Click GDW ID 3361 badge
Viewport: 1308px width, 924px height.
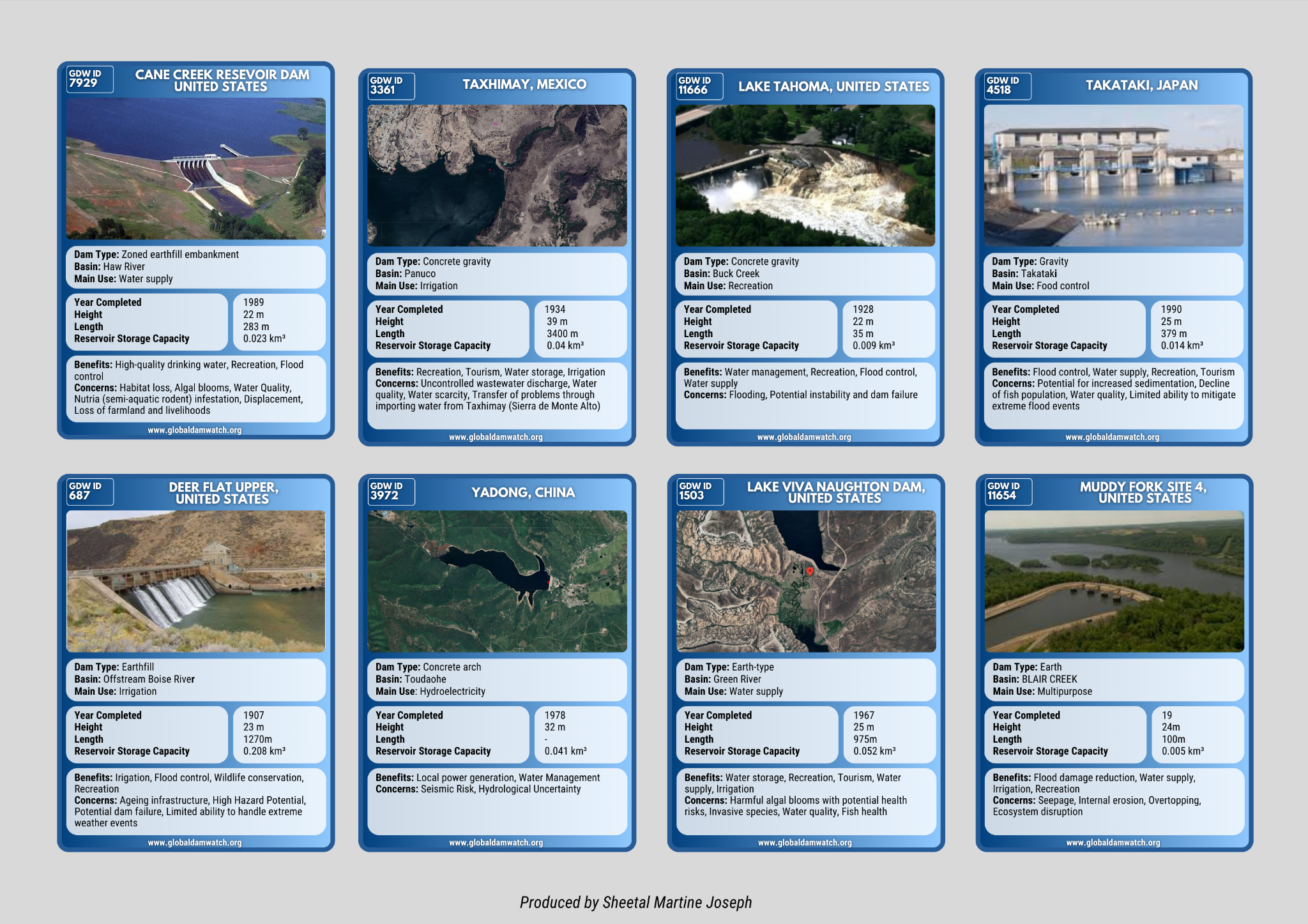point(392,86)
